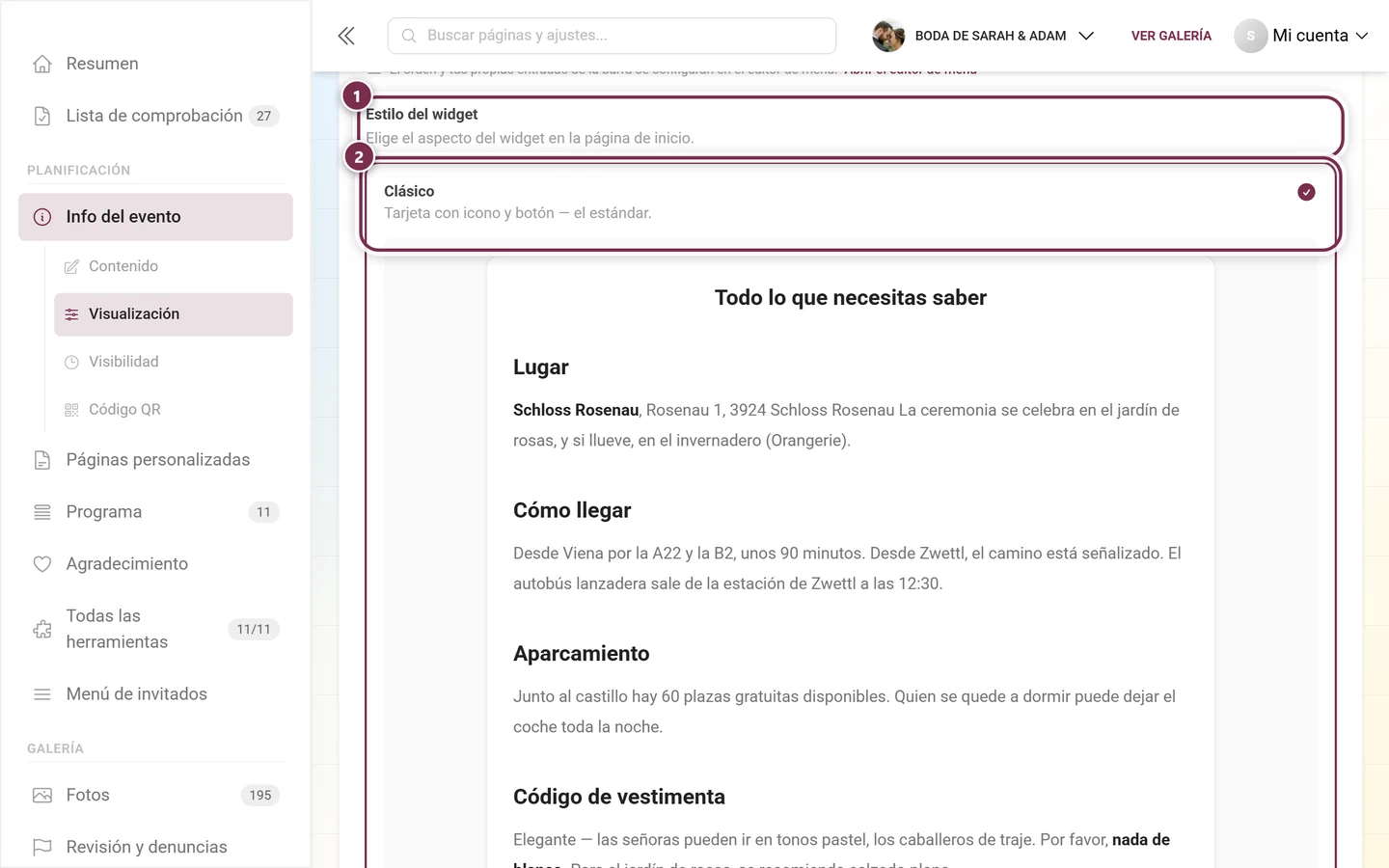
Task: Click the pencil icon beside Contenido
Action: click(71, 266)
